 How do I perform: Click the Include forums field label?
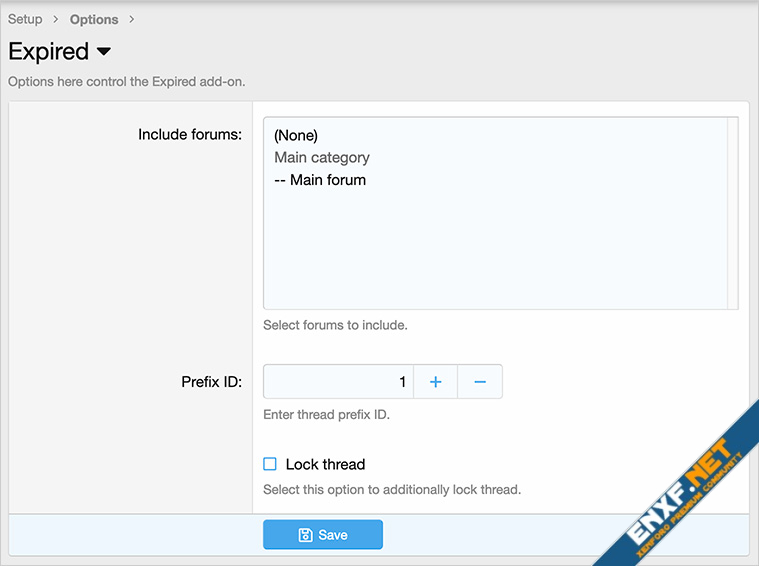coord(190,134)
